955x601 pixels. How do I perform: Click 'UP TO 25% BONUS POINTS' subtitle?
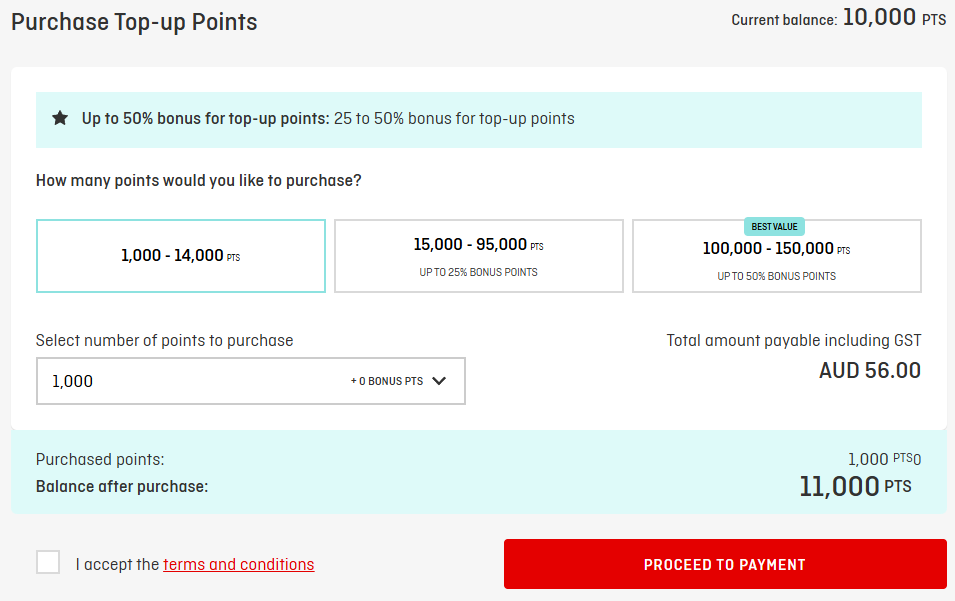[x=479, y=272]
